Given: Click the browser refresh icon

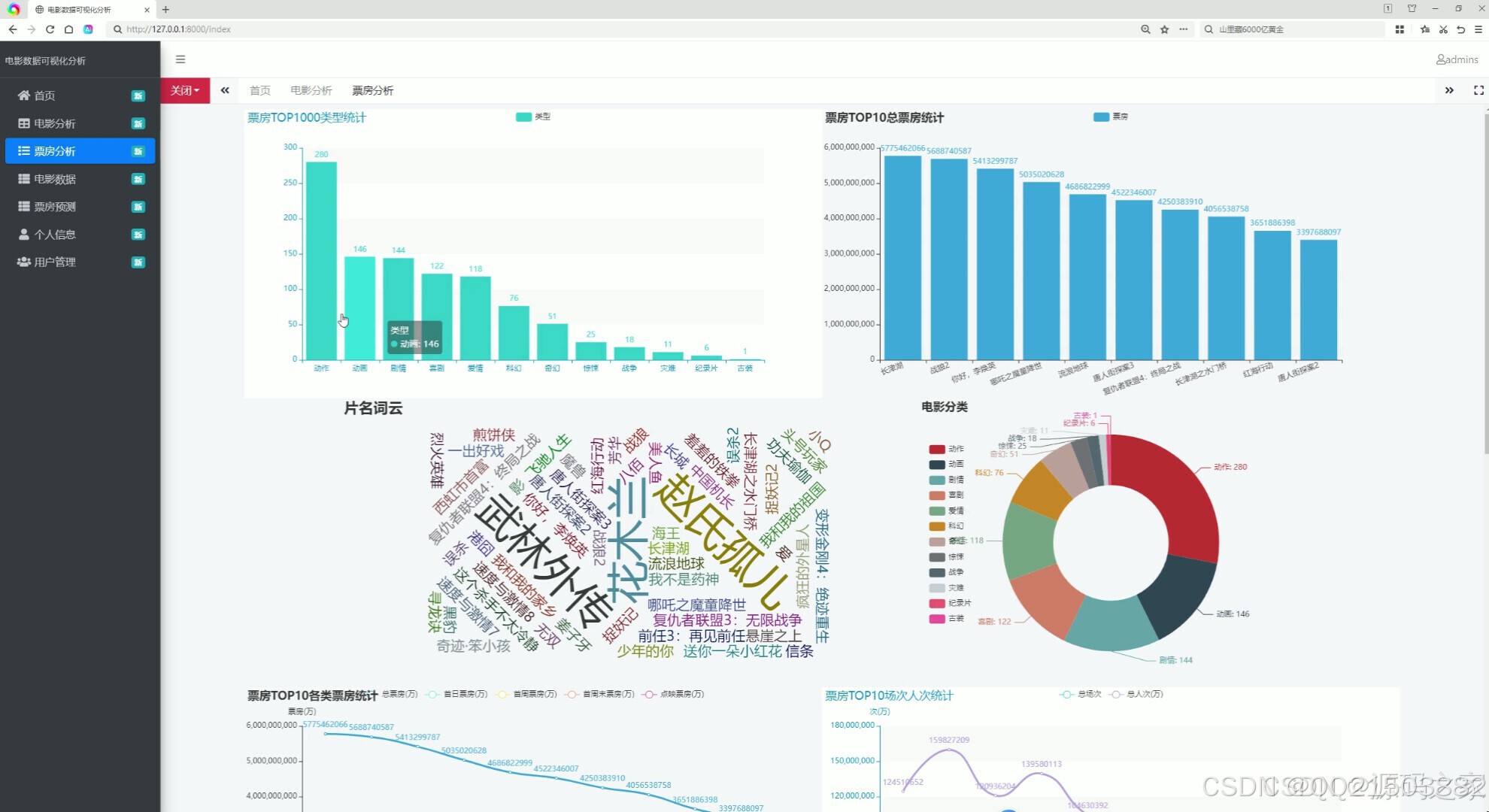Looking at the screenshot, I should 50,29.
